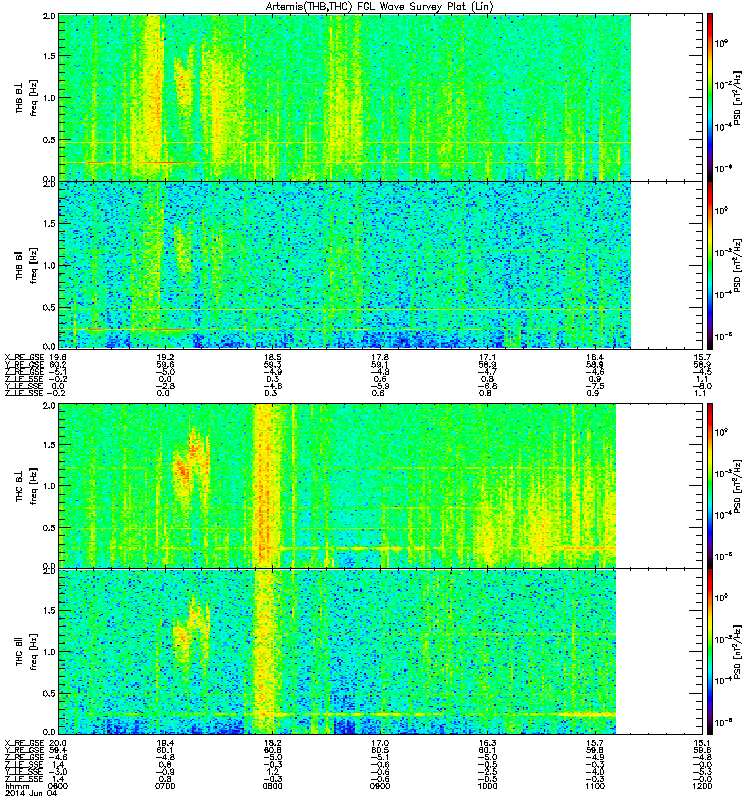
Task: Click the PSD [nT²/Hz] label of the top color bar
Action: (x=737, y=97)
